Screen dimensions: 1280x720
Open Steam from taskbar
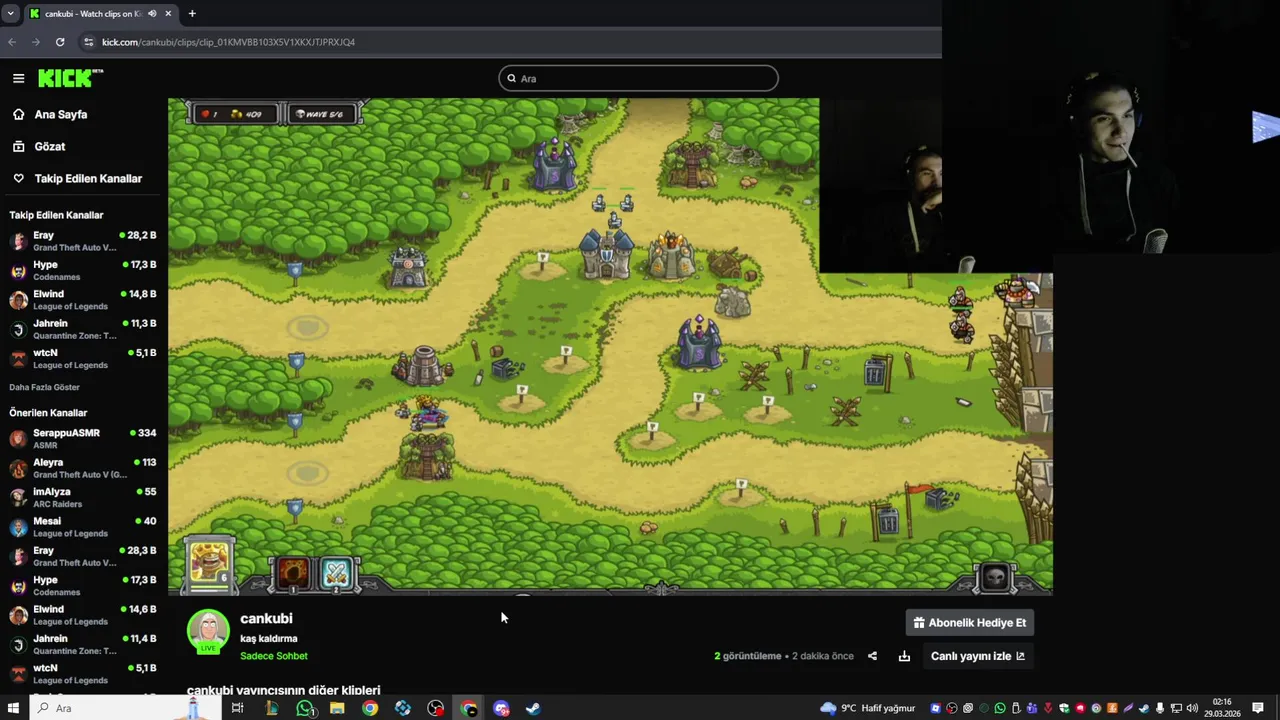(x=533, y=708)
